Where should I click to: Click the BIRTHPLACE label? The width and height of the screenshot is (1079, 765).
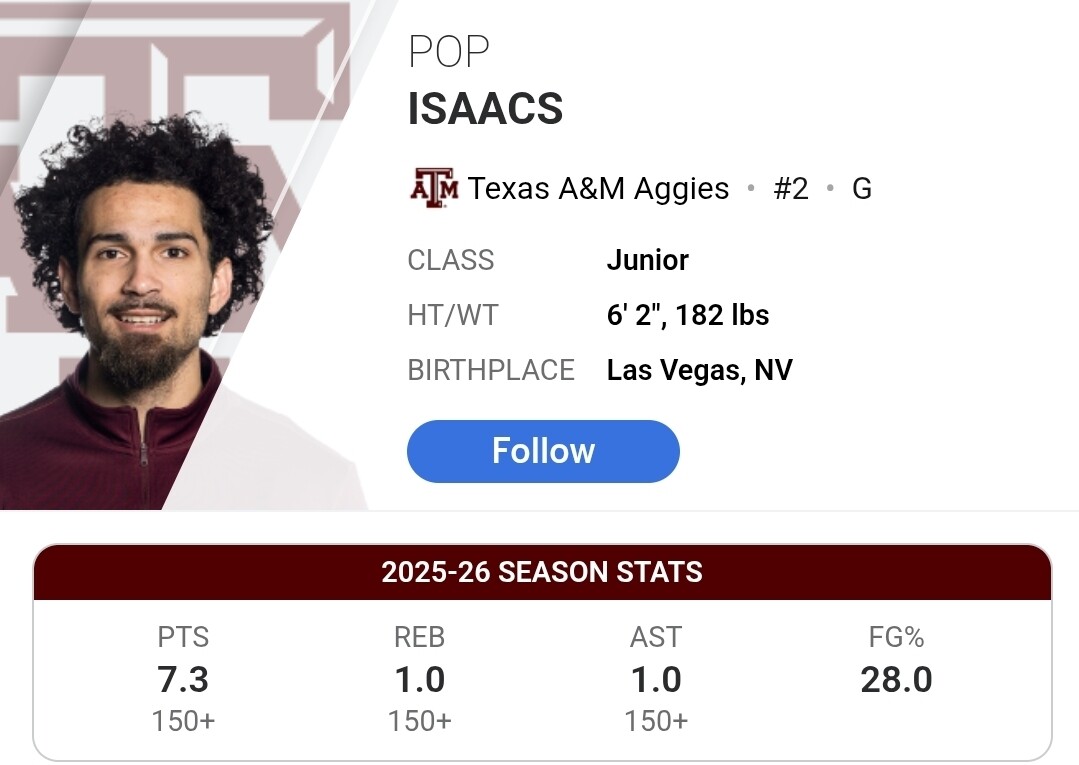pos(491,370)
